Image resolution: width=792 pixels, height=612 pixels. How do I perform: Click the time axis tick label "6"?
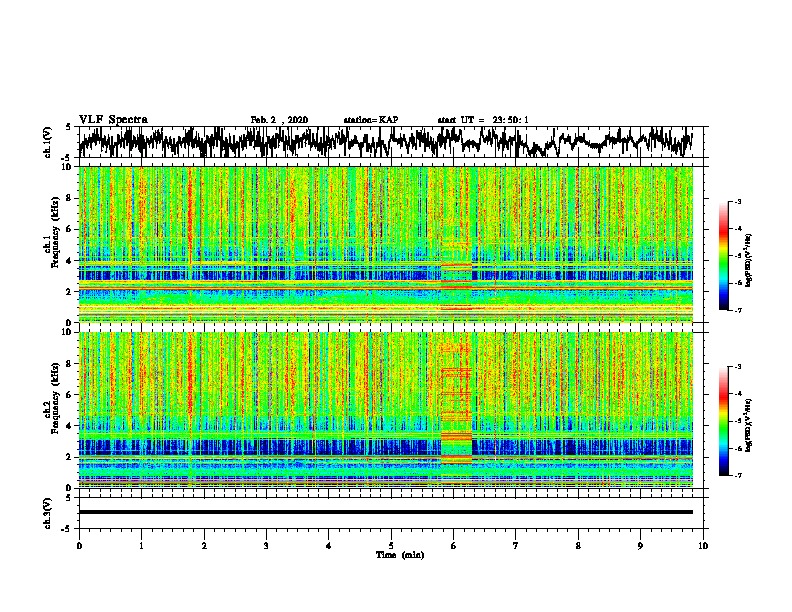(x=454, y=546)
